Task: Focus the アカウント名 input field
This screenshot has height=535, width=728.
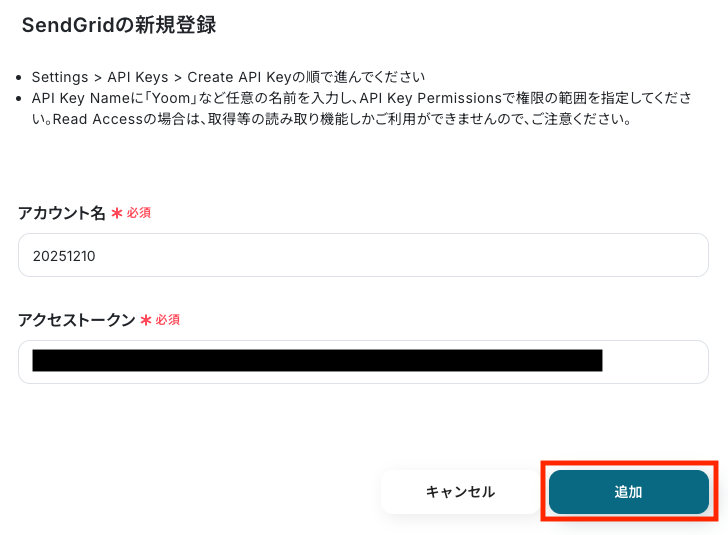Action: click(400, 255)
